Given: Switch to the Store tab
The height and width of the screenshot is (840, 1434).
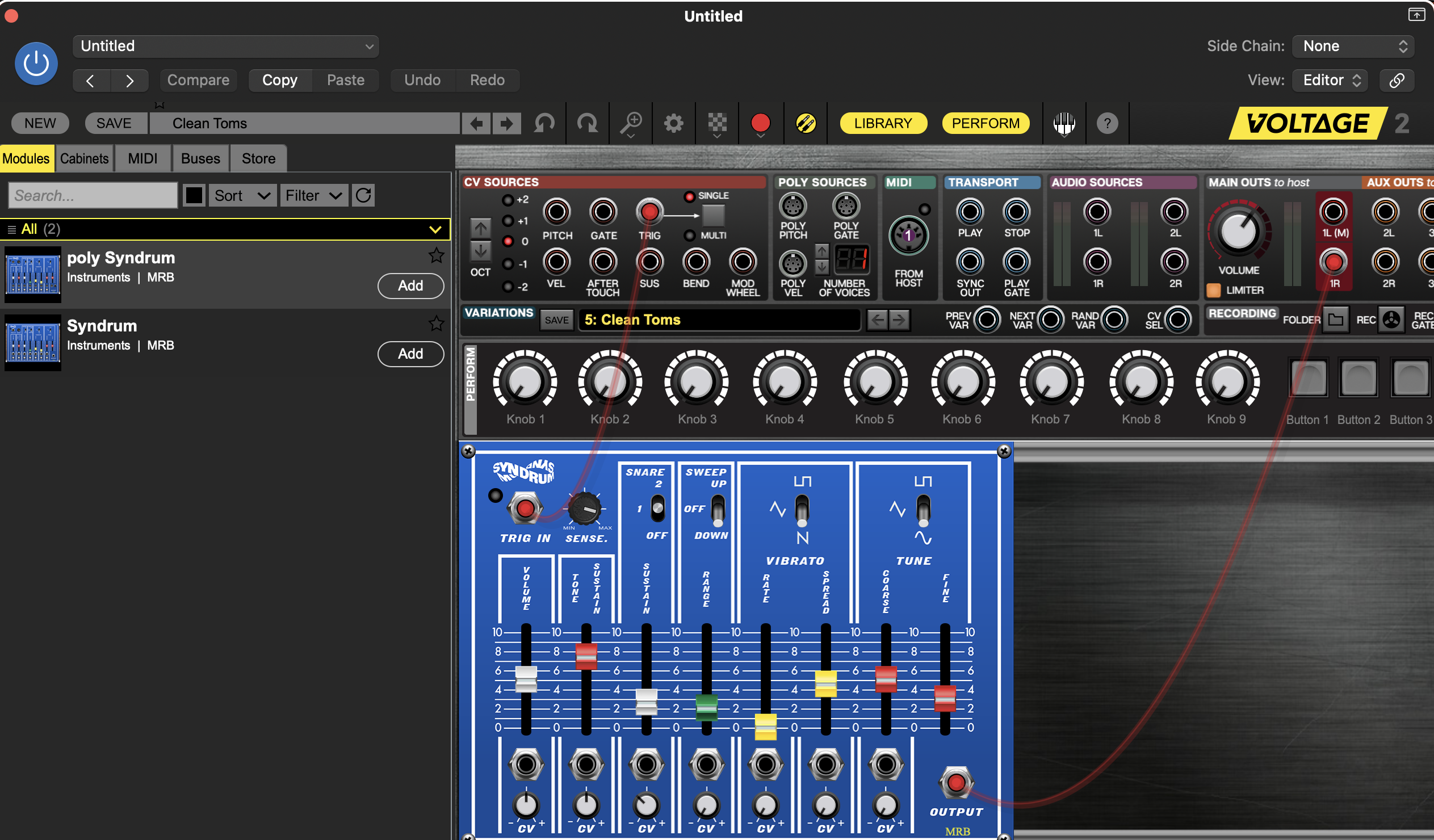Looking at the screenshot, I should point(258,158).
